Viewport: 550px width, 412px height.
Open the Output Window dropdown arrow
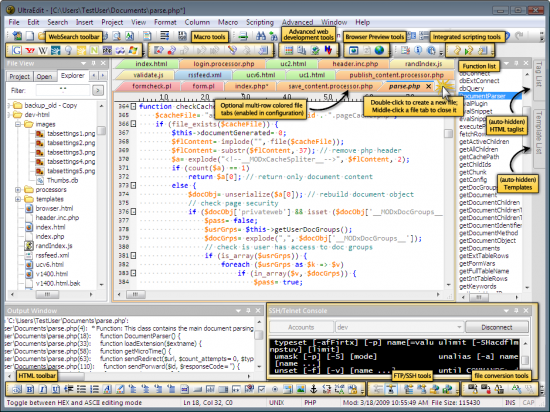(239, 311)
